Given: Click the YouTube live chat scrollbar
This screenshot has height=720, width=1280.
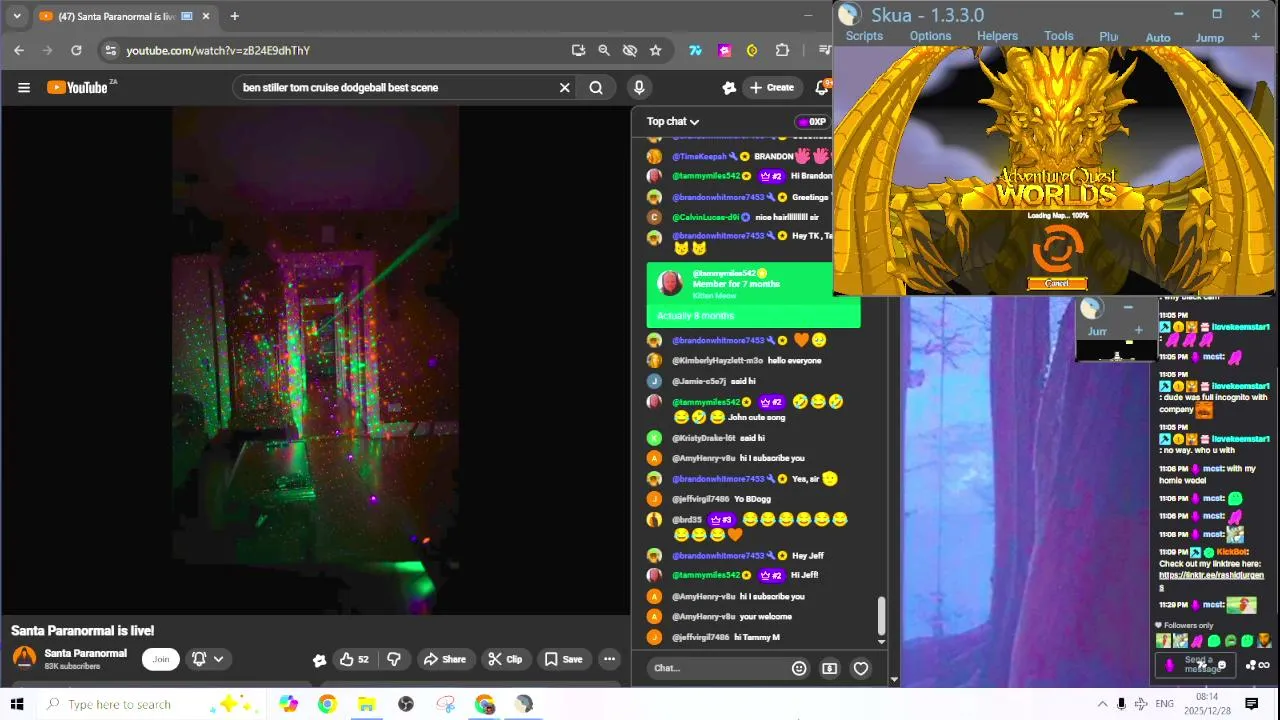Looking at the screenshot, I should coord(881,616).
